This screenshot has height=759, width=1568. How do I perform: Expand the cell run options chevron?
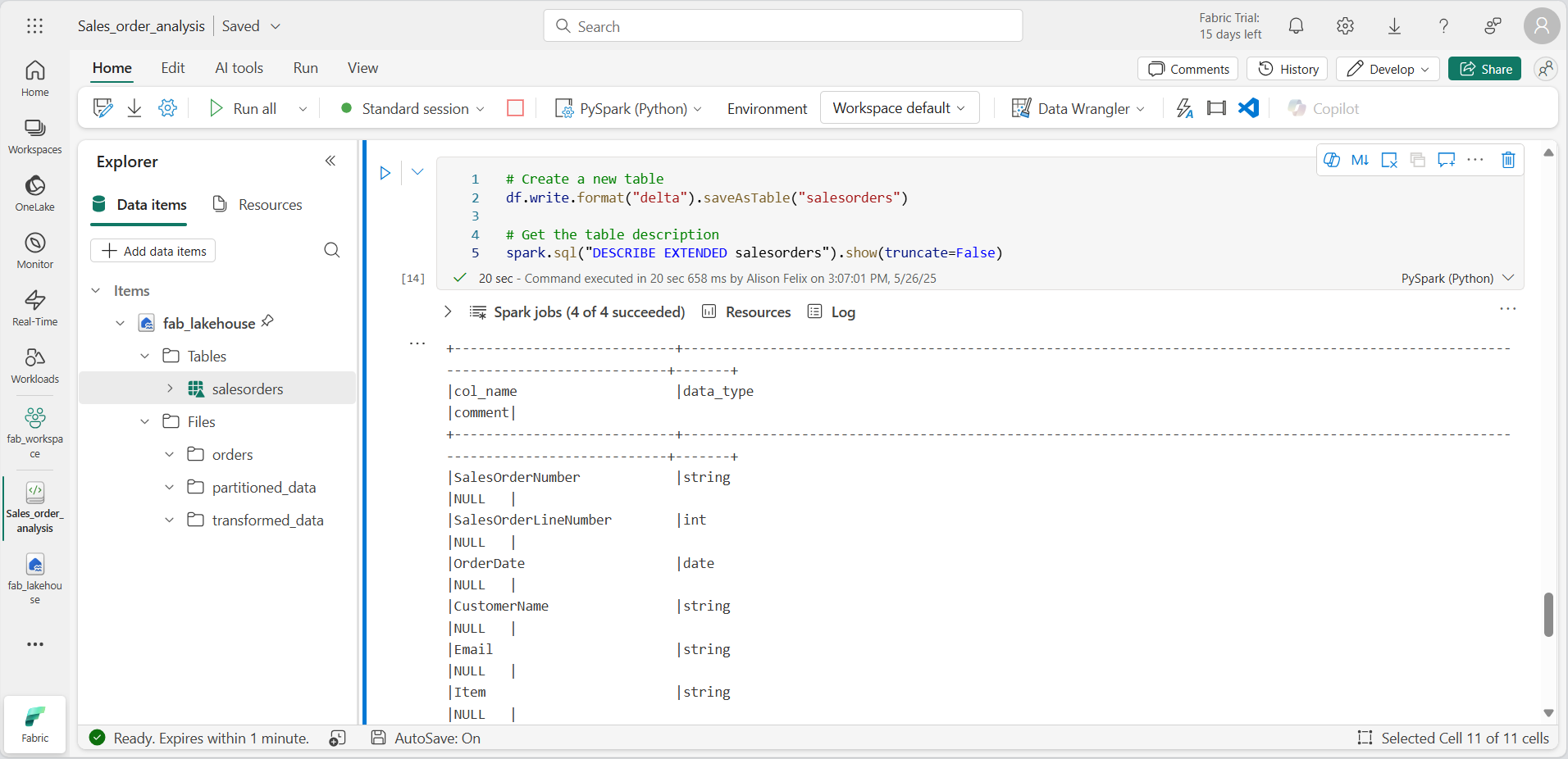point(417,172)
